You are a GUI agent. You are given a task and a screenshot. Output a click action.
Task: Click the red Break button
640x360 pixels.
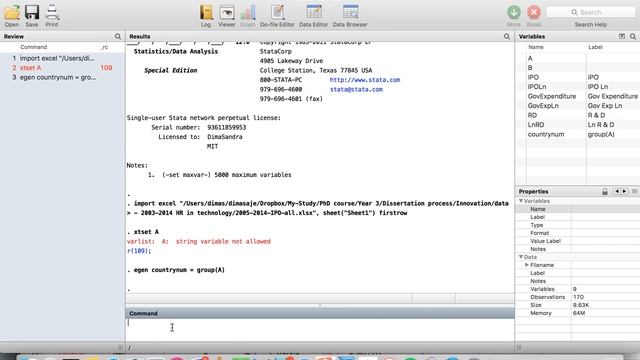tap(534, 12)
